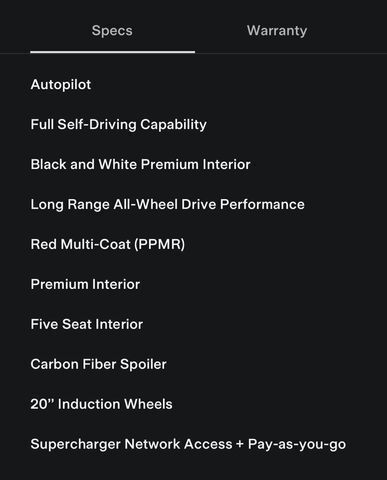Select Long Range All-Wheel Drive Performance
The image size is (387, 480).
click(x=168, y=204)
